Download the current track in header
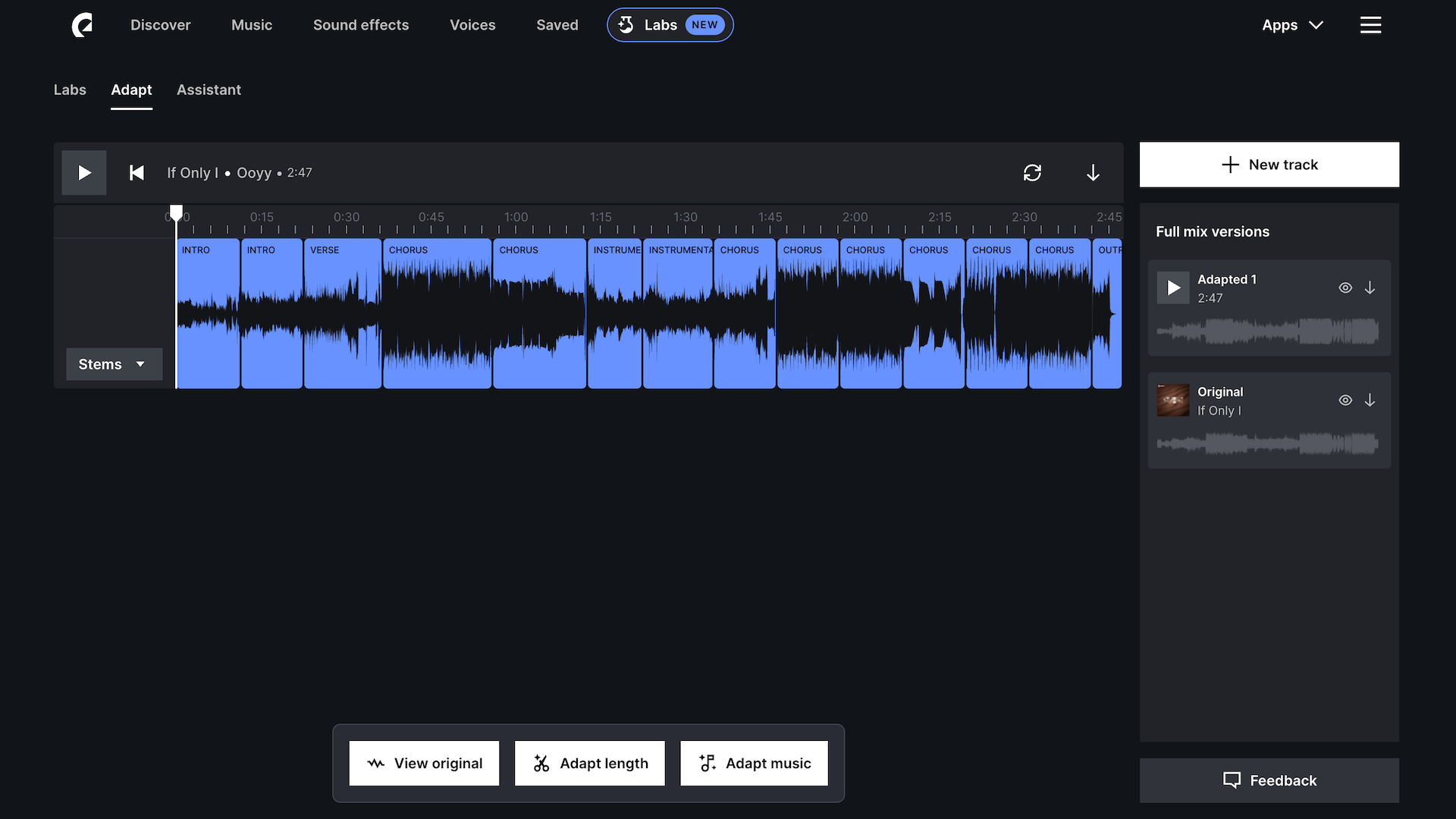 1093,173
